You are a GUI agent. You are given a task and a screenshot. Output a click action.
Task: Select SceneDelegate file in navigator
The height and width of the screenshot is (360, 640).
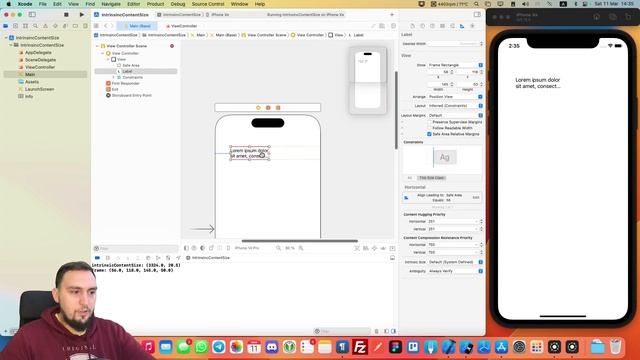40,60
